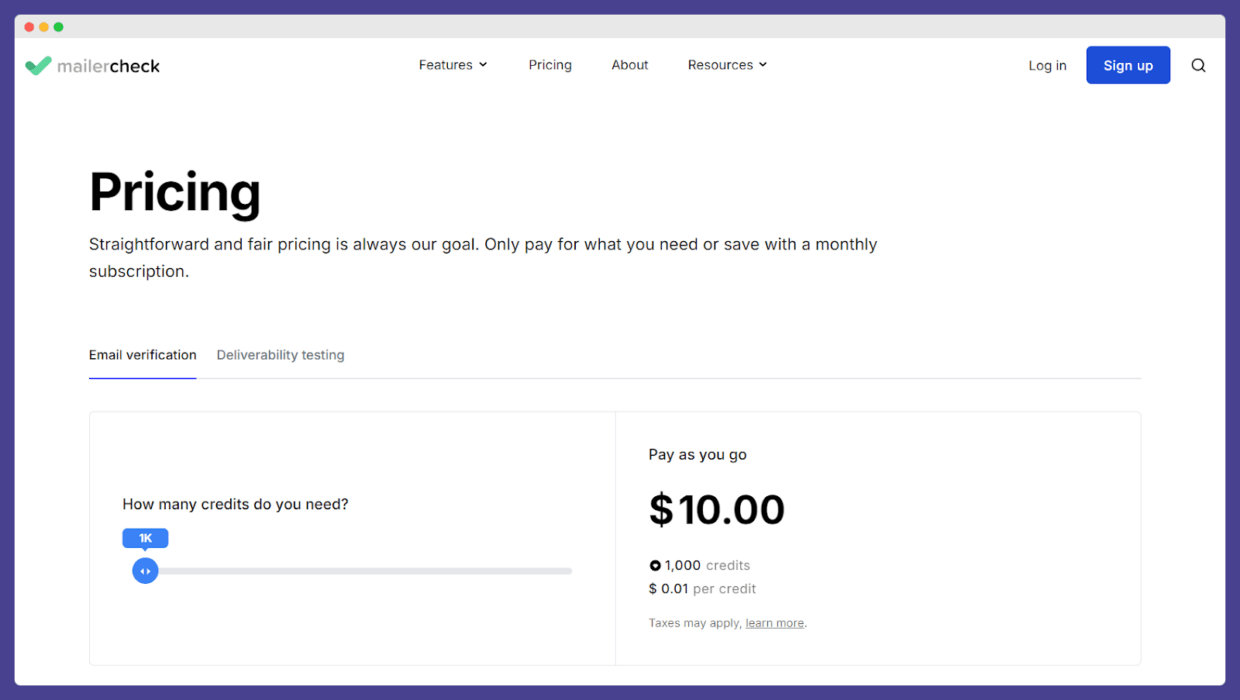This screenshot has width=1240, height=700.
Task: Click the red close window dot
Action: pos(29,27)
